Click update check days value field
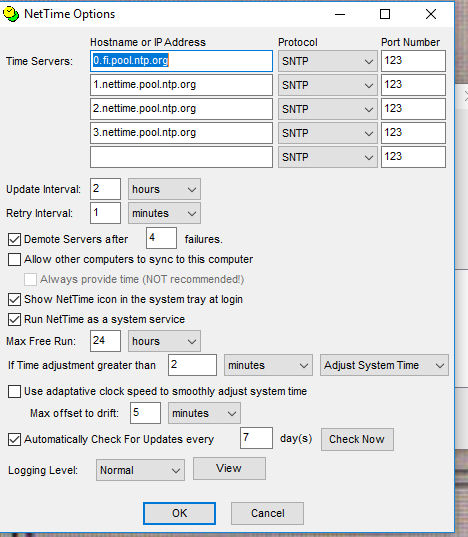This screenshot has width=468, height=537. pos(256,438)
